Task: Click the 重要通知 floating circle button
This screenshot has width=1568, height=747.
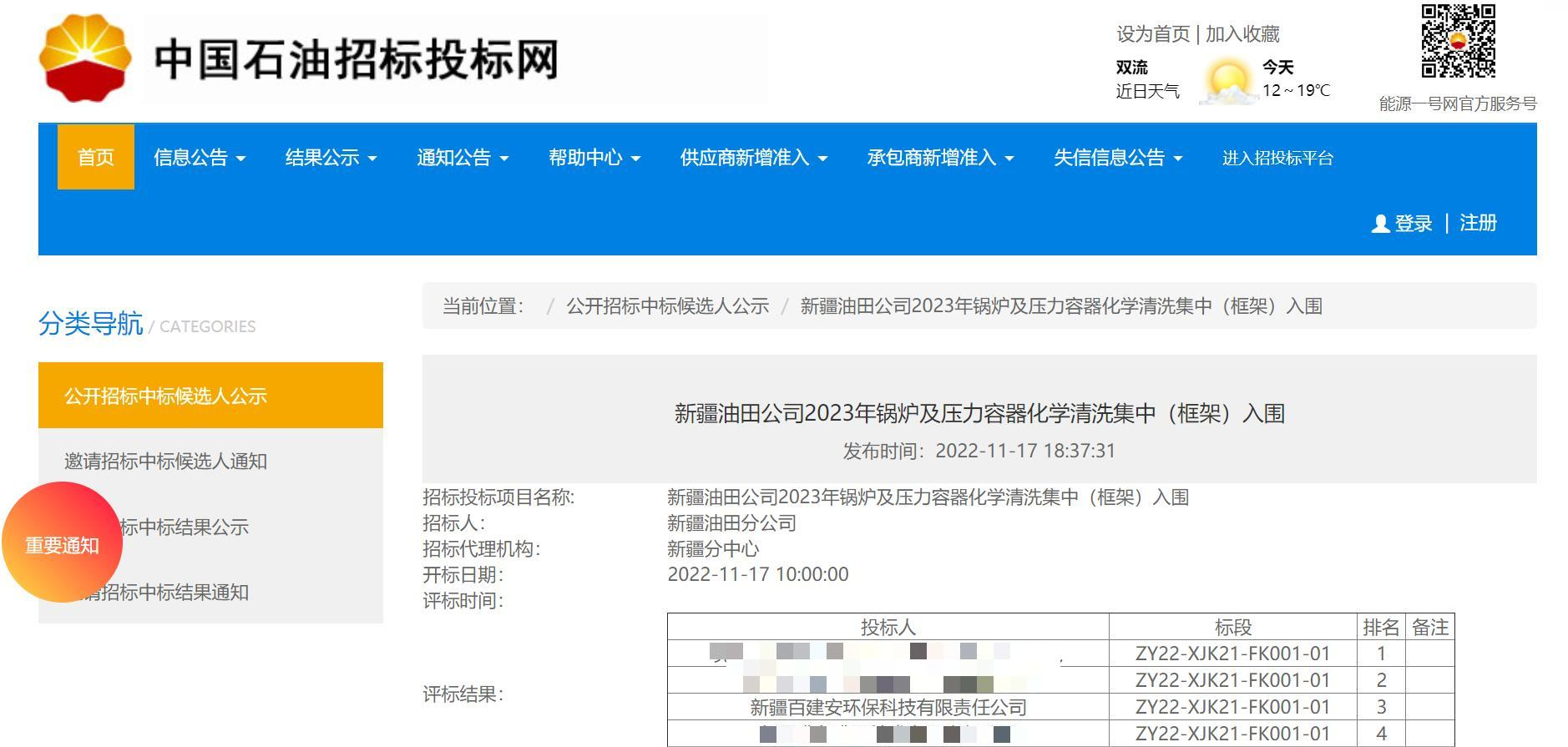Action: pyautogui.click(x=62, y=544)
